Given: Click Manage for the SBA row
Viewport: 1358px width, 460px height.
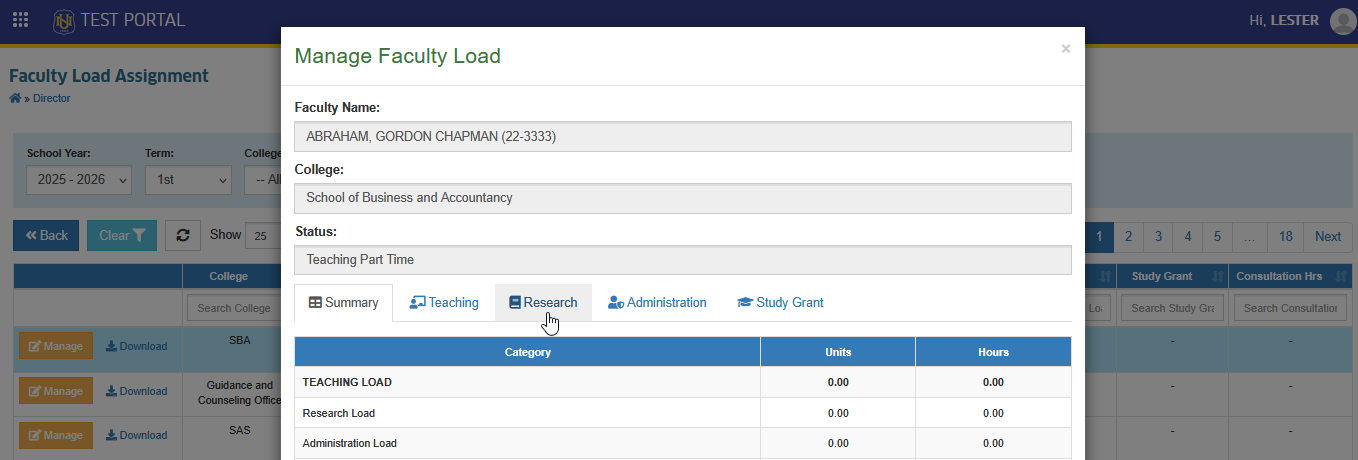Looking at the screenshot, I should (x=56, y=346).
